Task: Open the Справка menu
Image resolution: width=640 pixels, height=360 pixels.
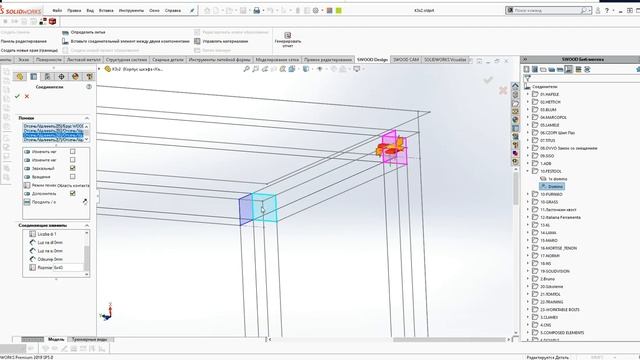Action: (x=173, y=11)
